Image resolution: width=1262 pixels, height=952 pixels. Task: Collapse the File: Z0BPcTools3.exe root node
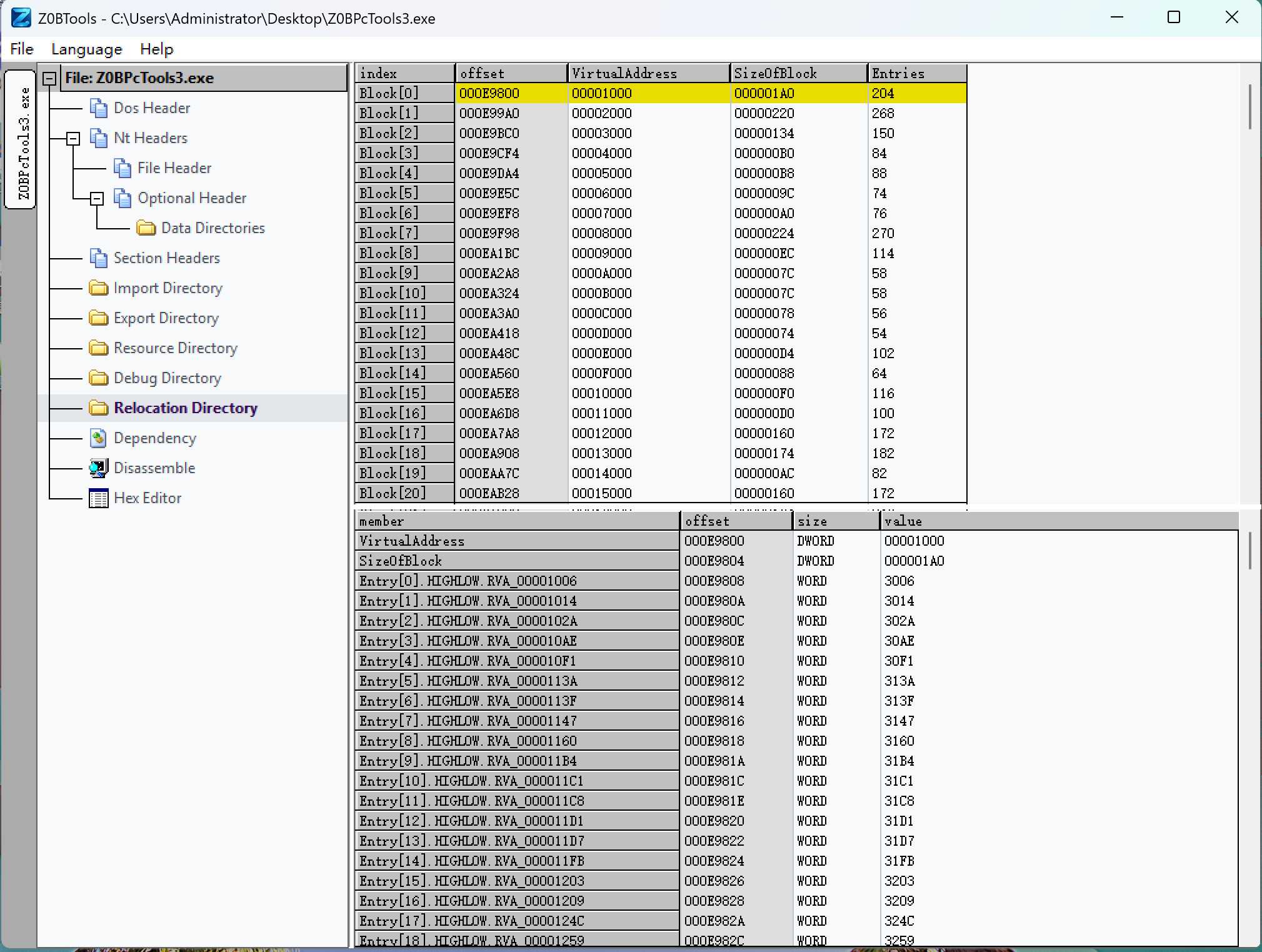coord(49,78)
